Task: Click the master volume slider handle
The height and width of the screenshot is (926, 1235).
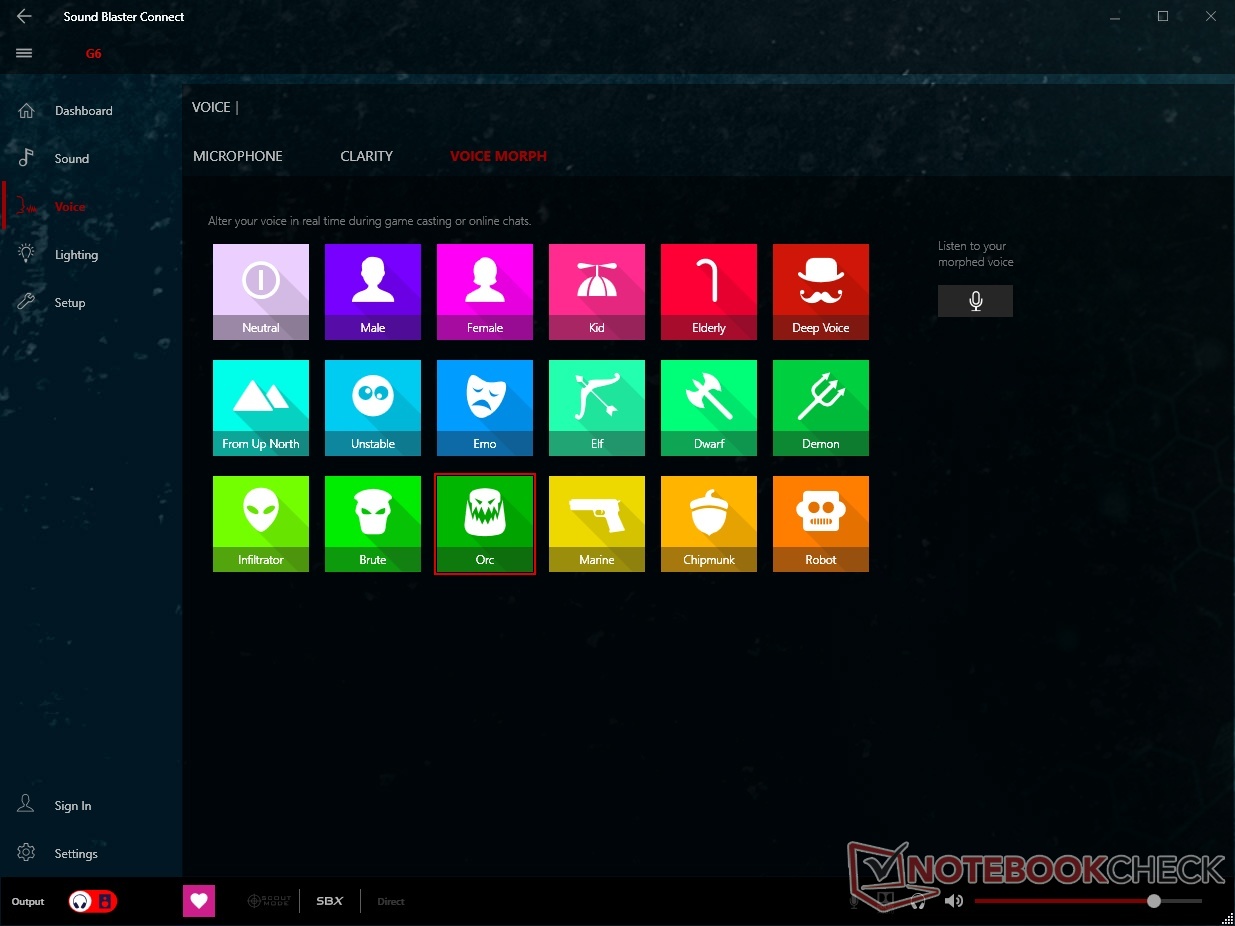Action: point(1154,901)
